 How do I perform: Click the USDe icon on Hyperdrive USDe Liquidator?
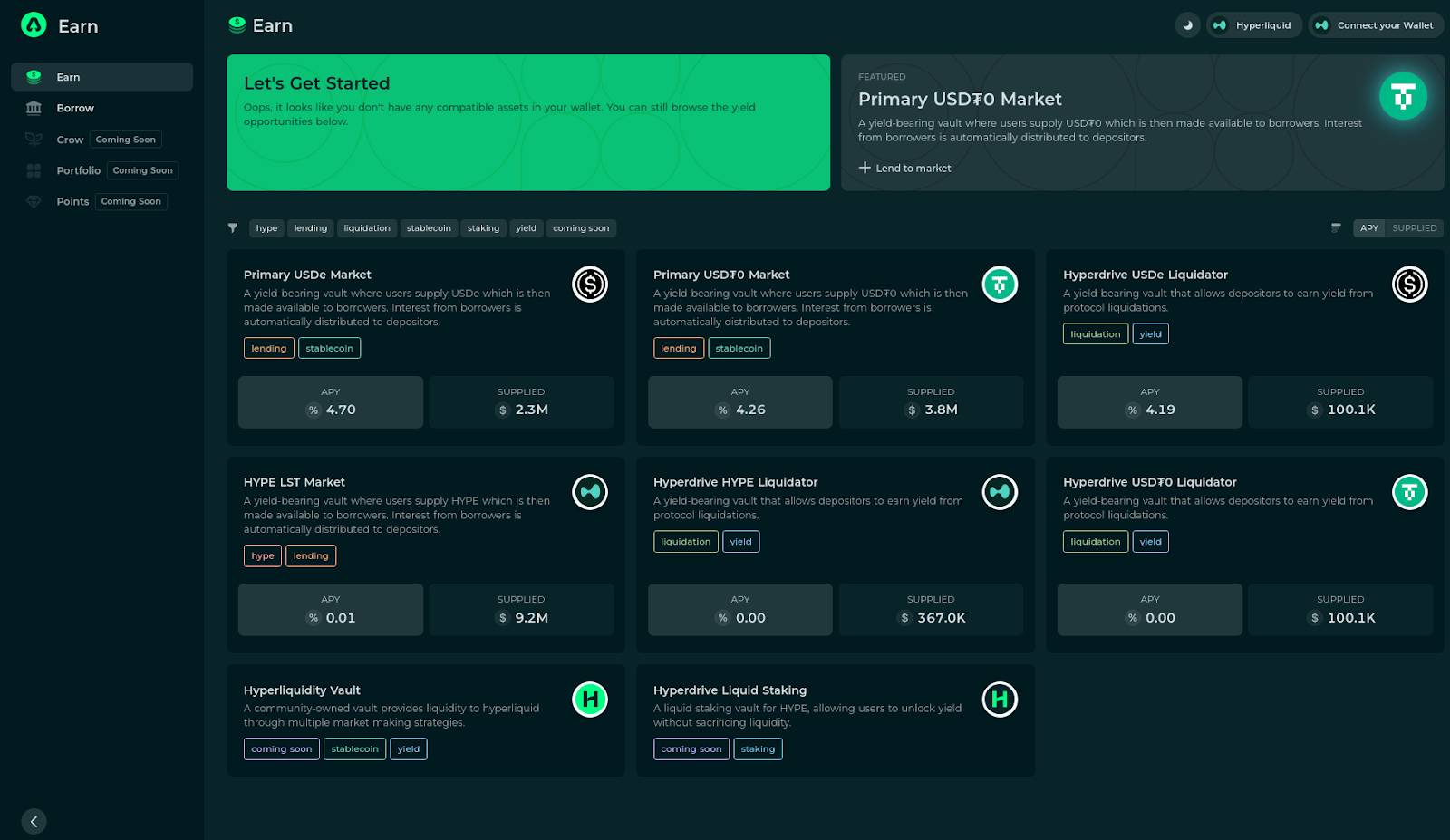coord(1409,285)
